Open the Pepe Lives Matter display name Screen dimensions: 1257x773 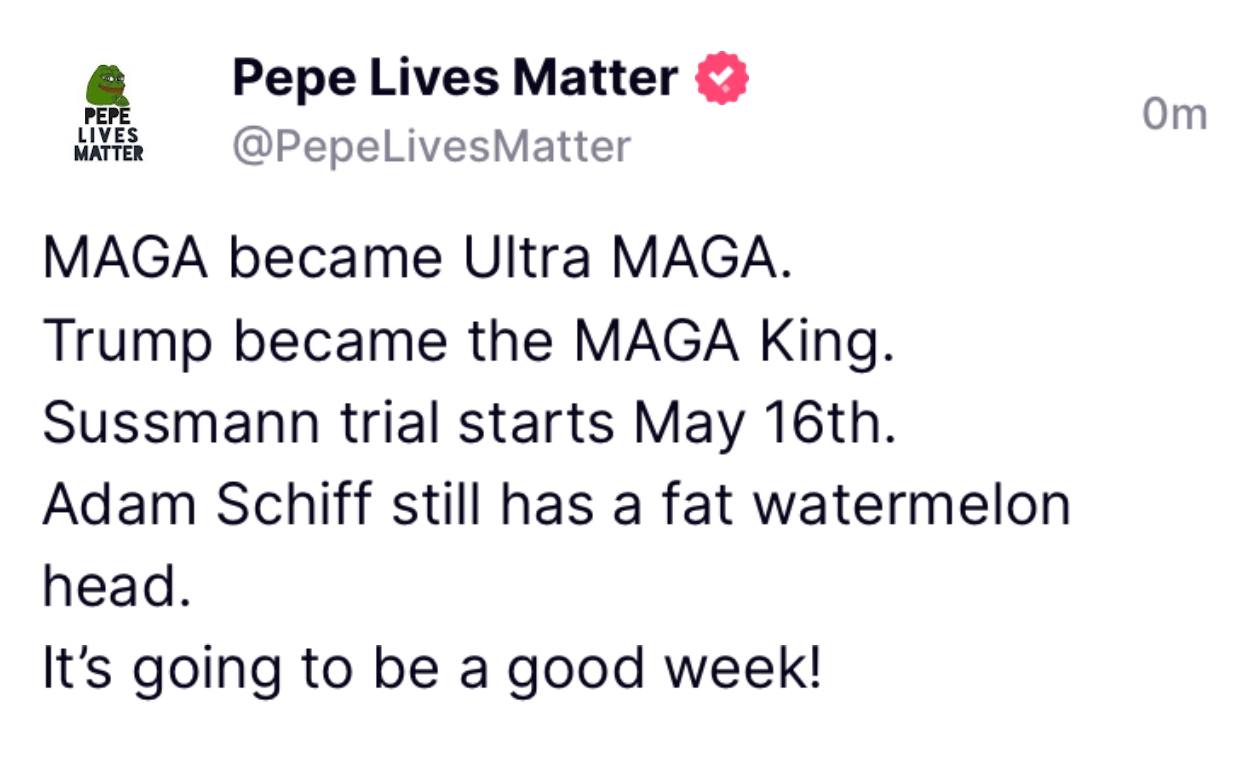point(455,78)
